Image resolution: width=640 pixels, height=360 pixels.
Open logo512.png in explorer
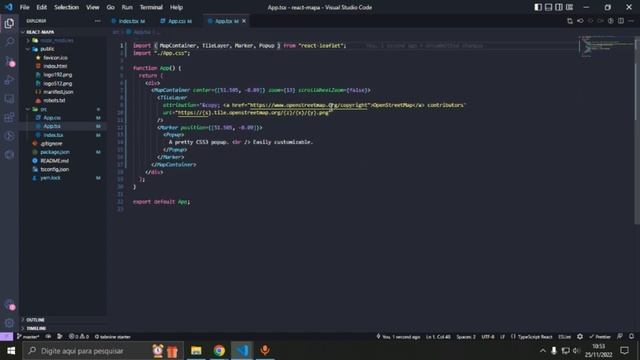tap(58, 83)
